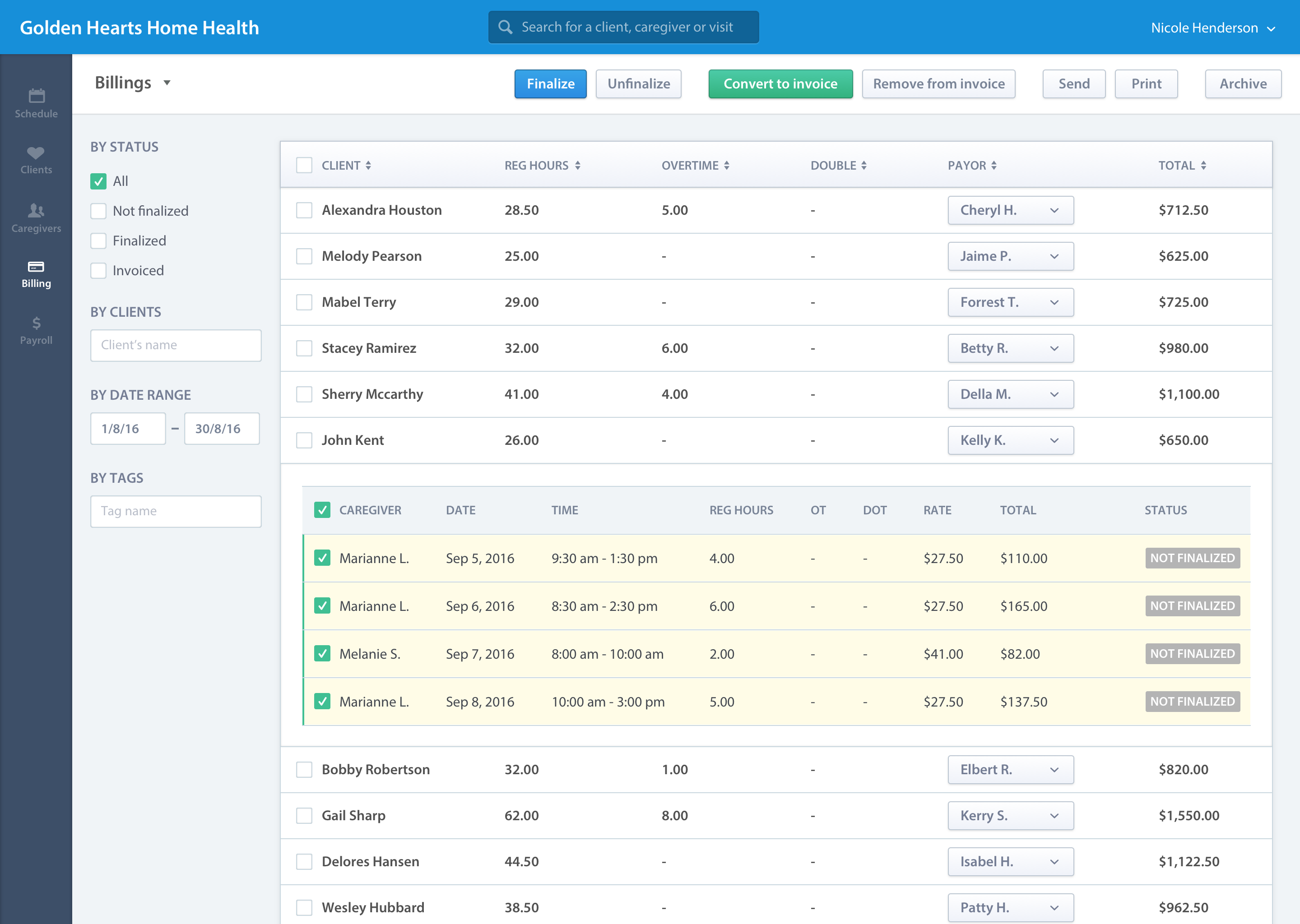Toggle select-all clients checkbox in header
The width and height of the screenshot is (1300, 924).
tap(305, 166)
